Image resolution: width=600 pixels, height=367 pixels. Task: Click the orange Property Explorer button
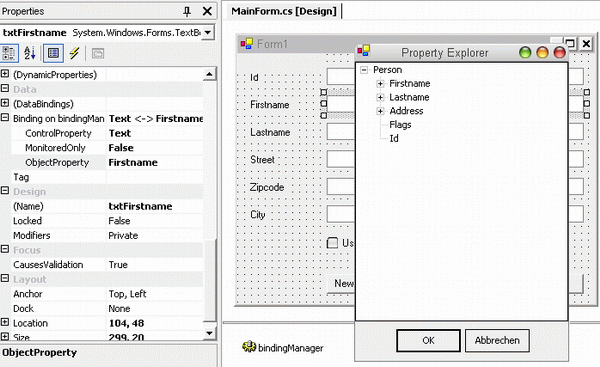(542, 52)
